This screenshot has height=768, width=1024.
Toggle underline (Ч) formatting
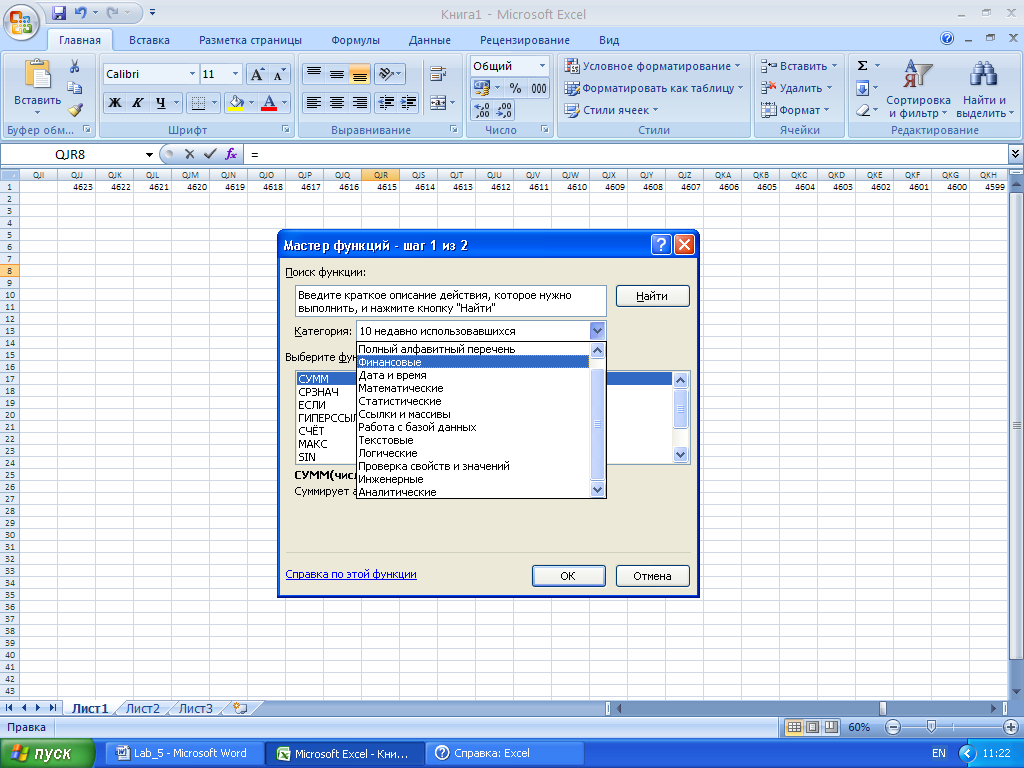[161, 103]
